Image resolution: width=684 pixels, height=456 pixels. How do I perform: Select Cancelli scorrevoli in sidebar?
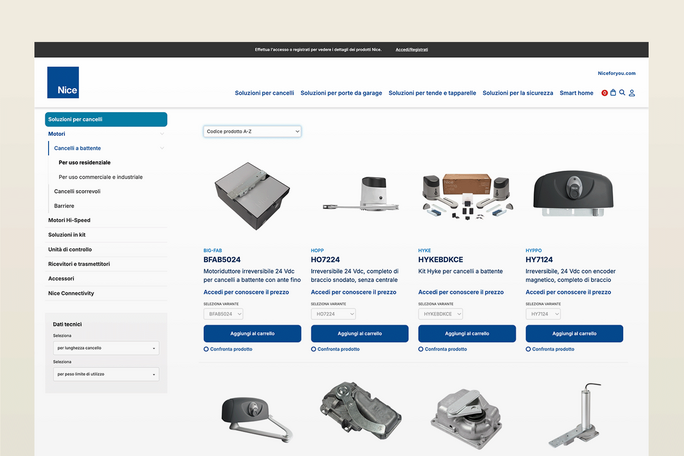(77, 190)
